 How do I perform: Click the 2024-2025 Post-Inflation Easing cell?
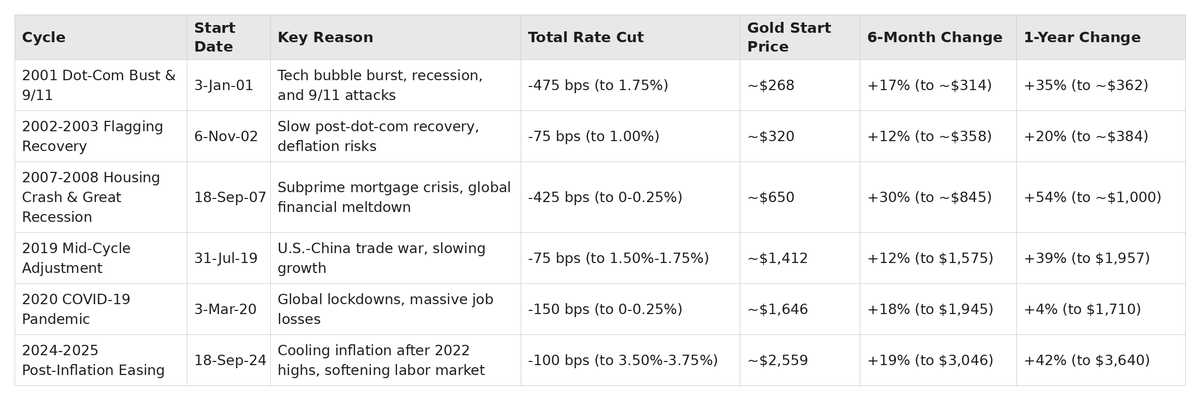(93, 360)
